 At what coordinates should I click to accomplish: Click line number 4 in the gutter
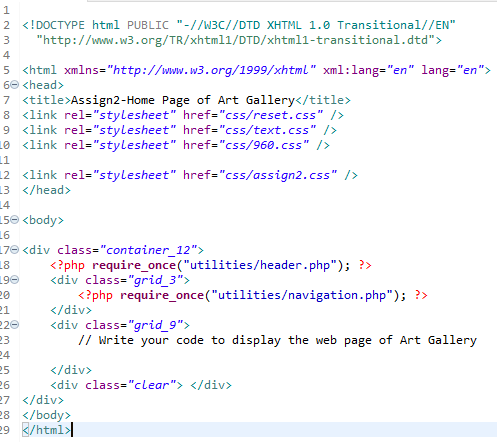[6, 55]
